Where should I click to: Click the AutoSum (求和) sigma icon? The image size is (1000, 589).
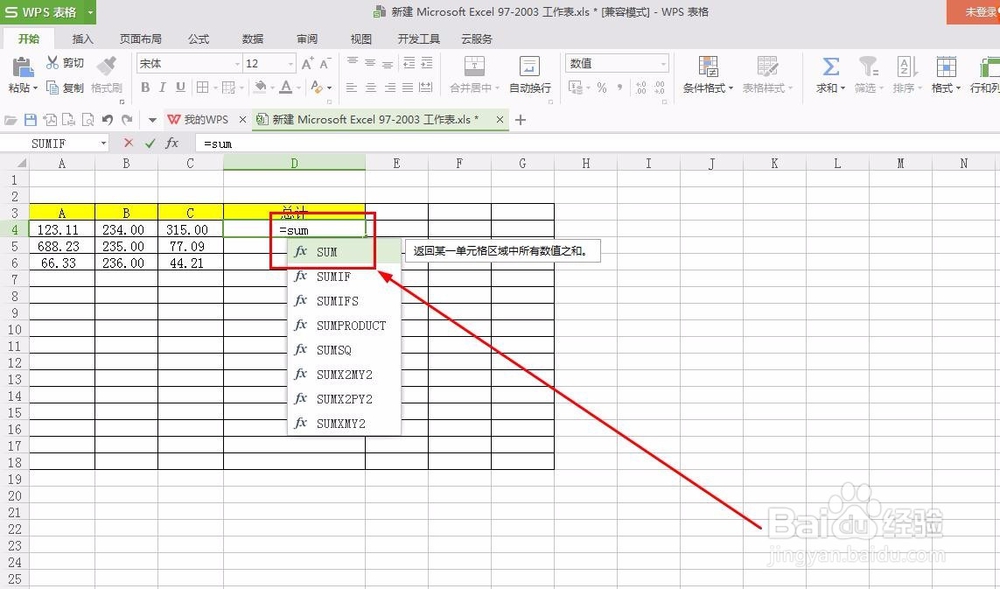point(830,66)
